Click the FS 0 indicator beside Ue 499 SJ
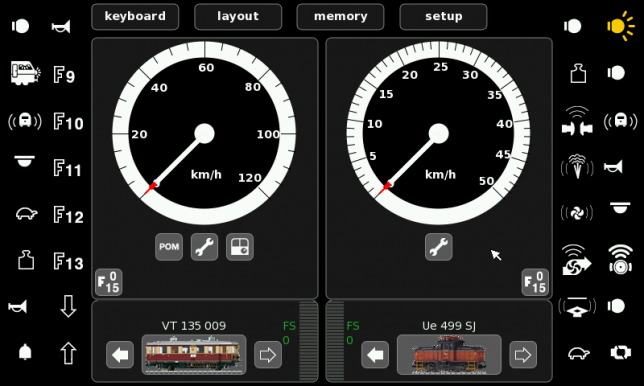 (x=353, y=333)
